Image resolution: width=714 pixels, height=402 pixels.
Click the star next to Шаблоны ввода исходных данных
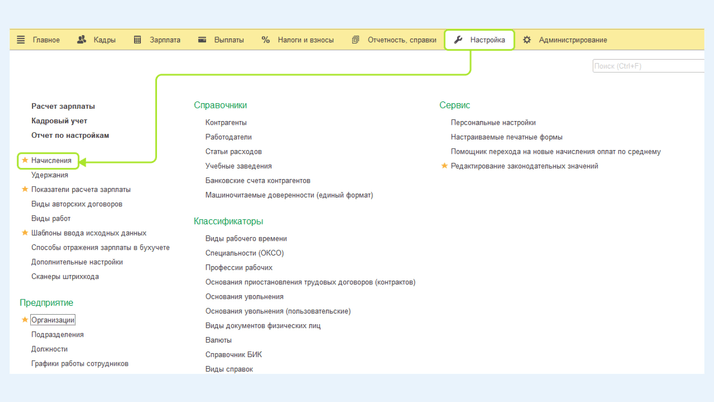click(x=25, y=233)
